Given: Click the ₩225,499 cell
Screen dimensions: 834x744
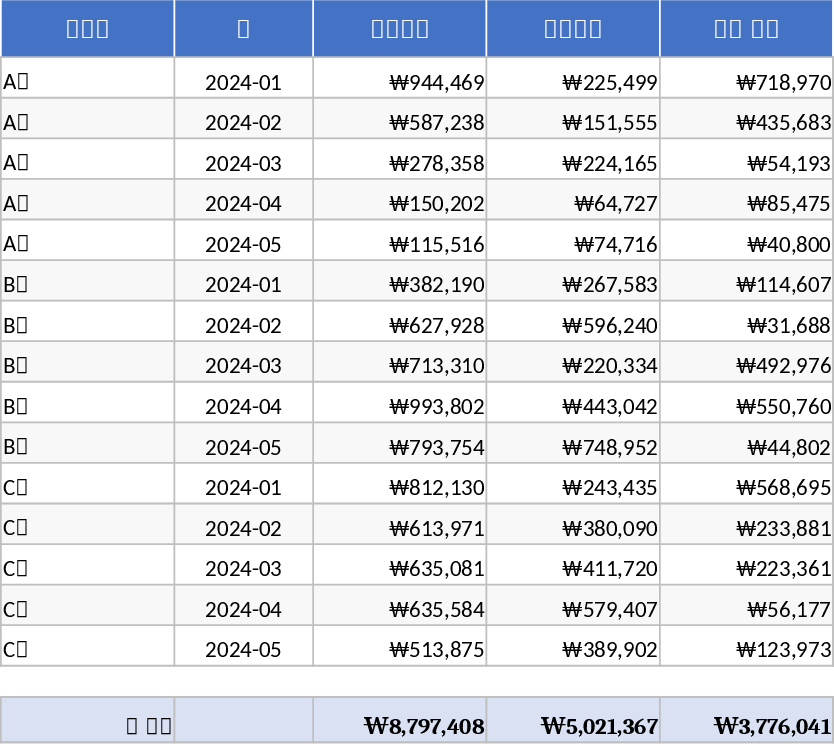Looking at the screenshot, I should (573, 80).
